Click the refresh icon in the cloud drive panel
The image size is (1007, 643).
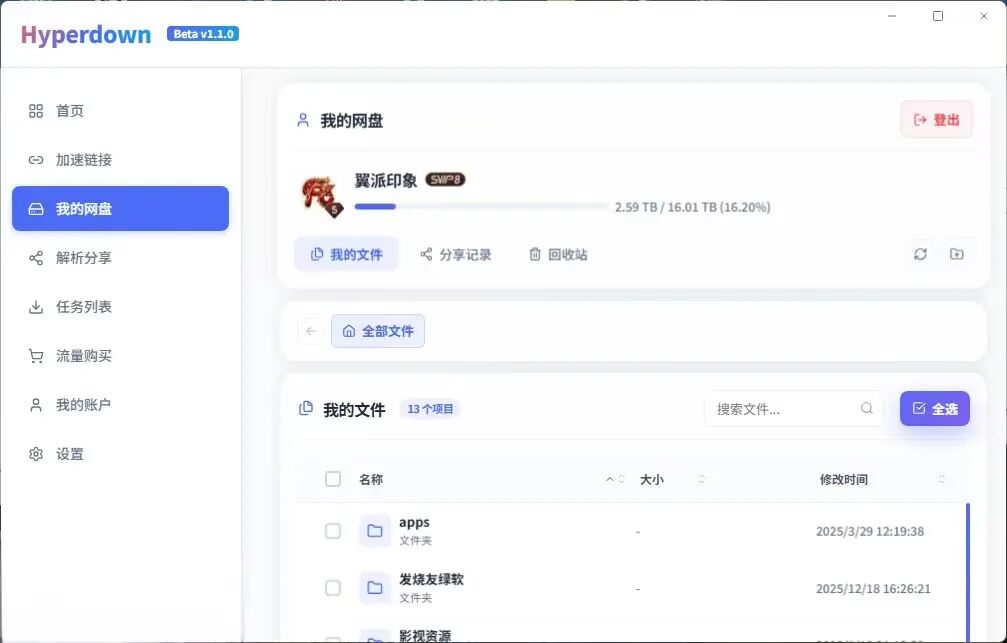tap(920, 254)
